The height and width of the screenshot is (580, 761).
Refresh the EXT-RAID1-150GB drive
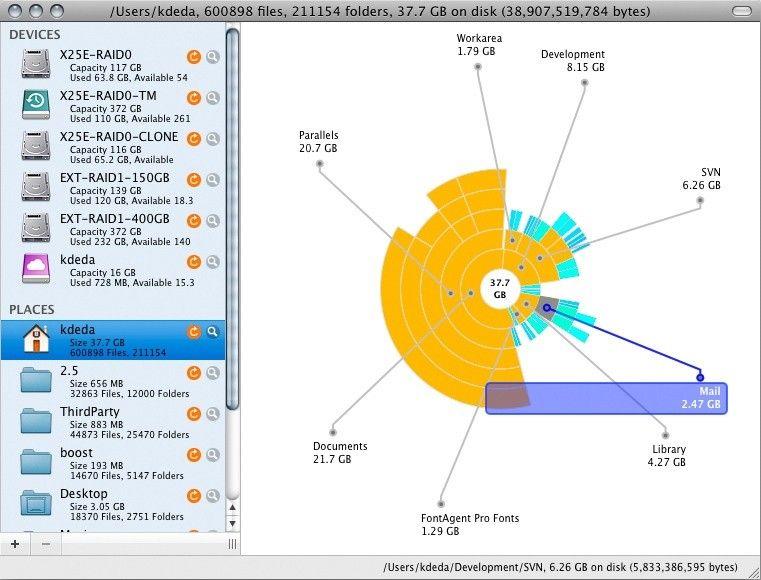194,180
